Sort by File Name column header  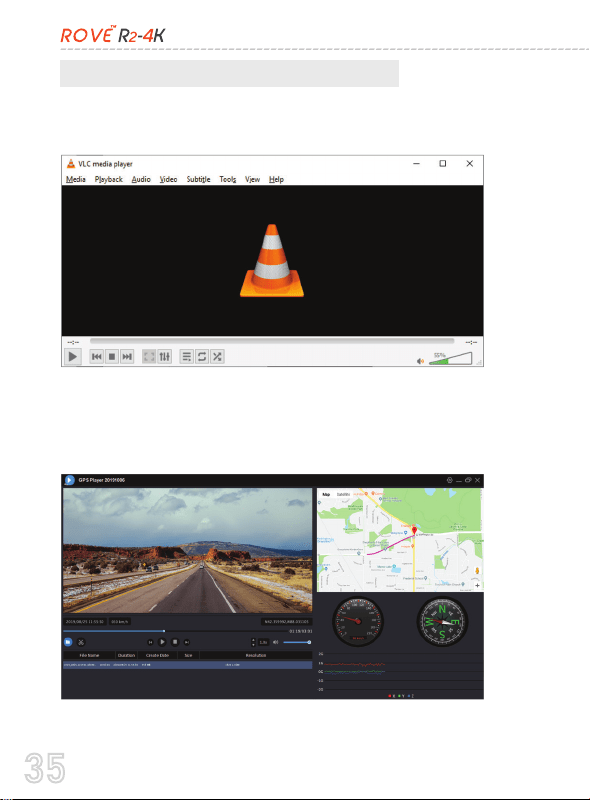89,655
